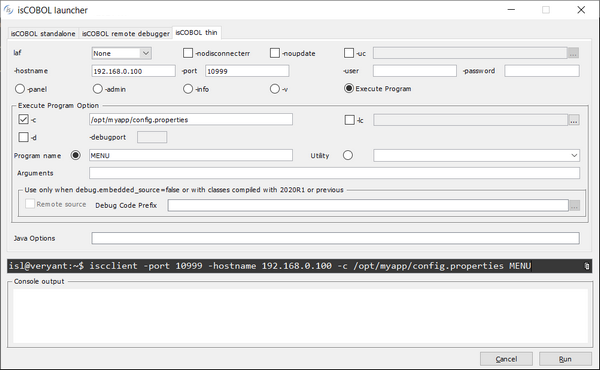Click into the Arguments field
Screen dimensions: 600x370
point(334,173)
